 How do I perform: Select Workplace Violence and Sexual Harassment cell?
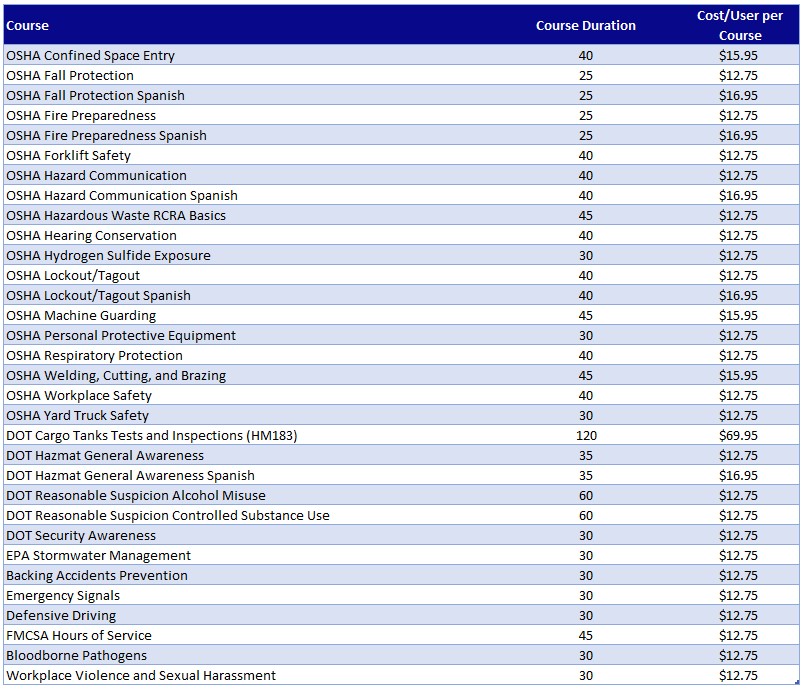pyautogui.click(x=141, y=675)
